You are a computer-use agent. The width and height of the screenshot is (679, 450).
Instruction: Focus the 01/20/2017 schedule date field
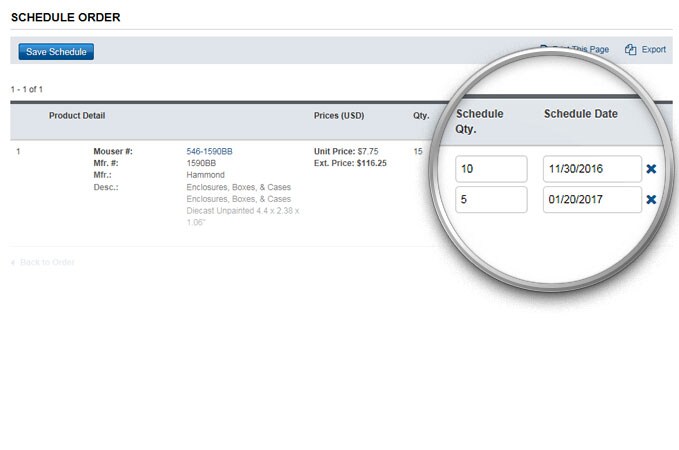(591, 200)
